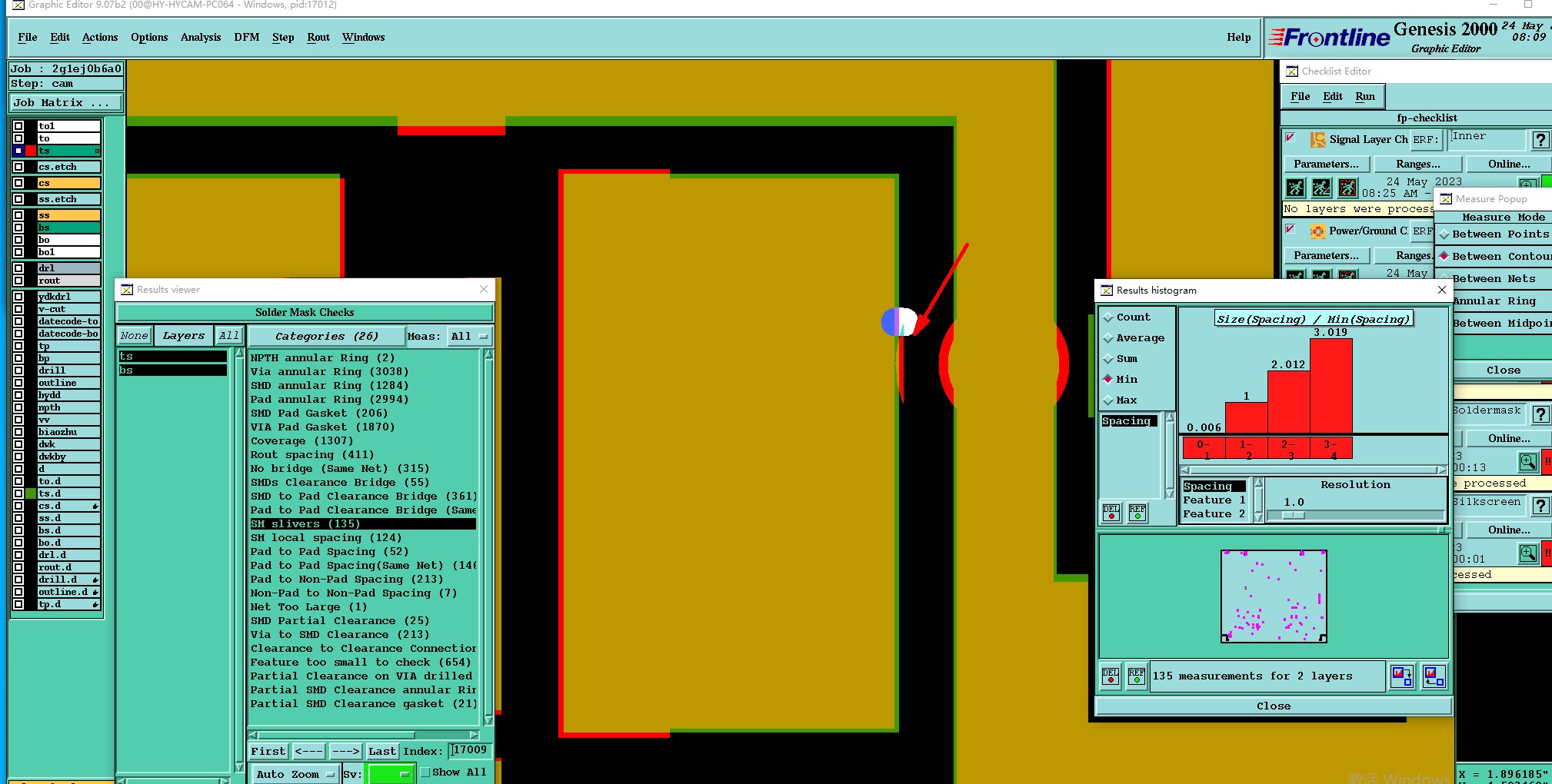
Task: Enable the Show All checkbox
Action: [x=425, y=772]
